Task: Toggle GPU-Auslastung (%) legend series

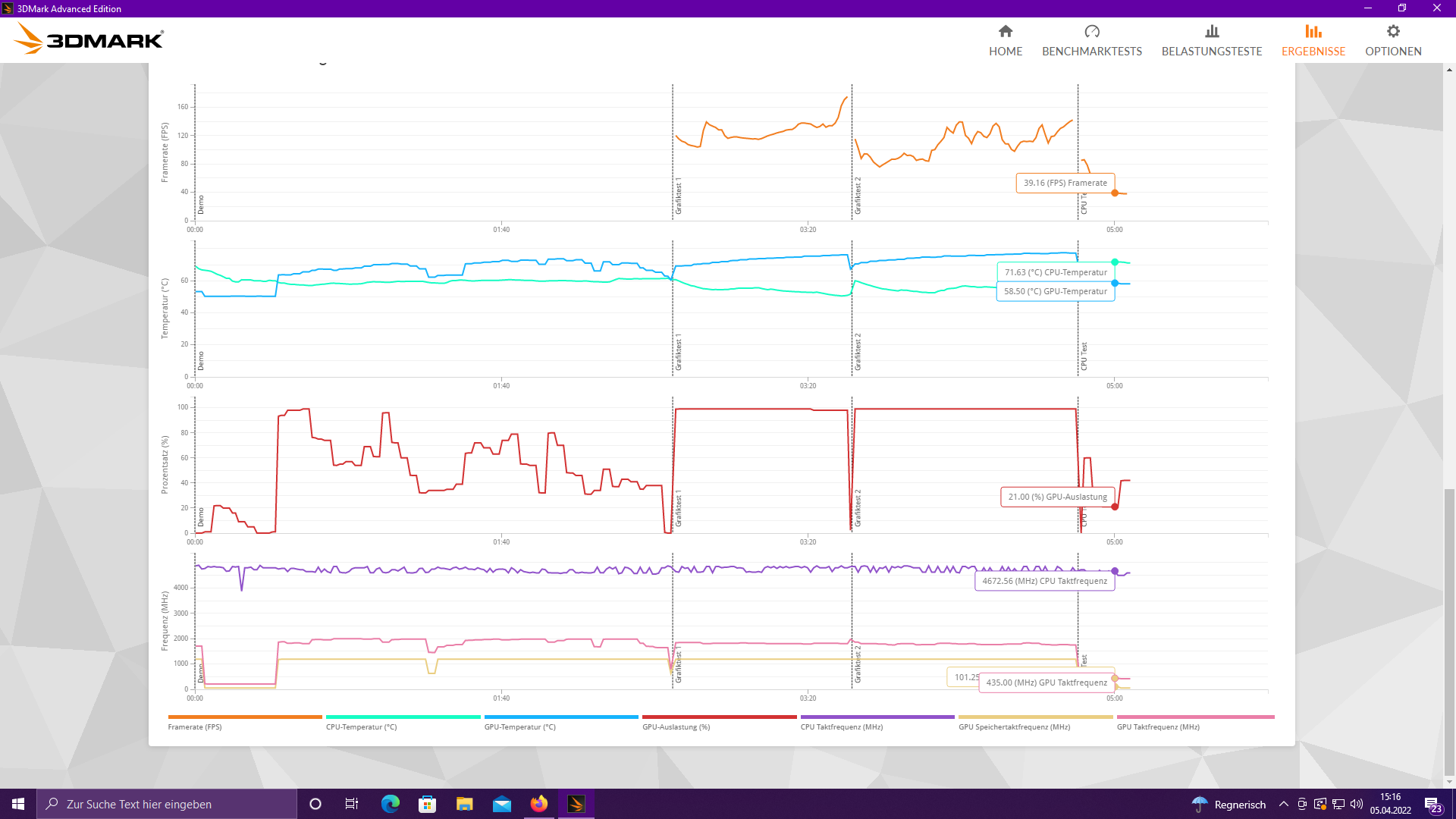Action: 676,726
